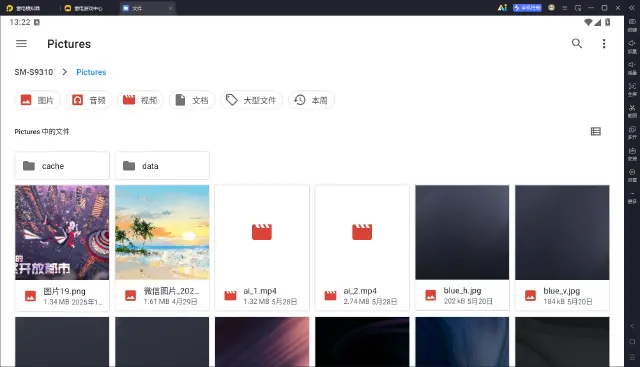Open the search magnifier icon
Image resolution: width=640 pixels, height=367 pixels.
(576, 43)
